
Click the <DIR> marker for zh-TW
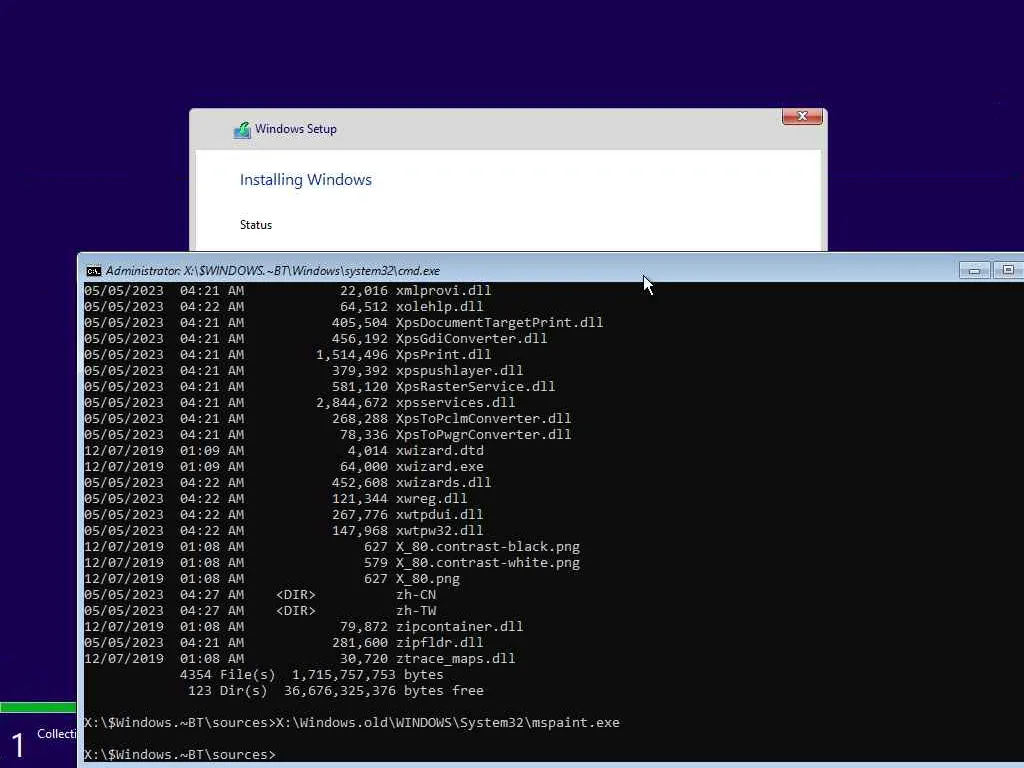pyautogui.click(x=296, y=610)
